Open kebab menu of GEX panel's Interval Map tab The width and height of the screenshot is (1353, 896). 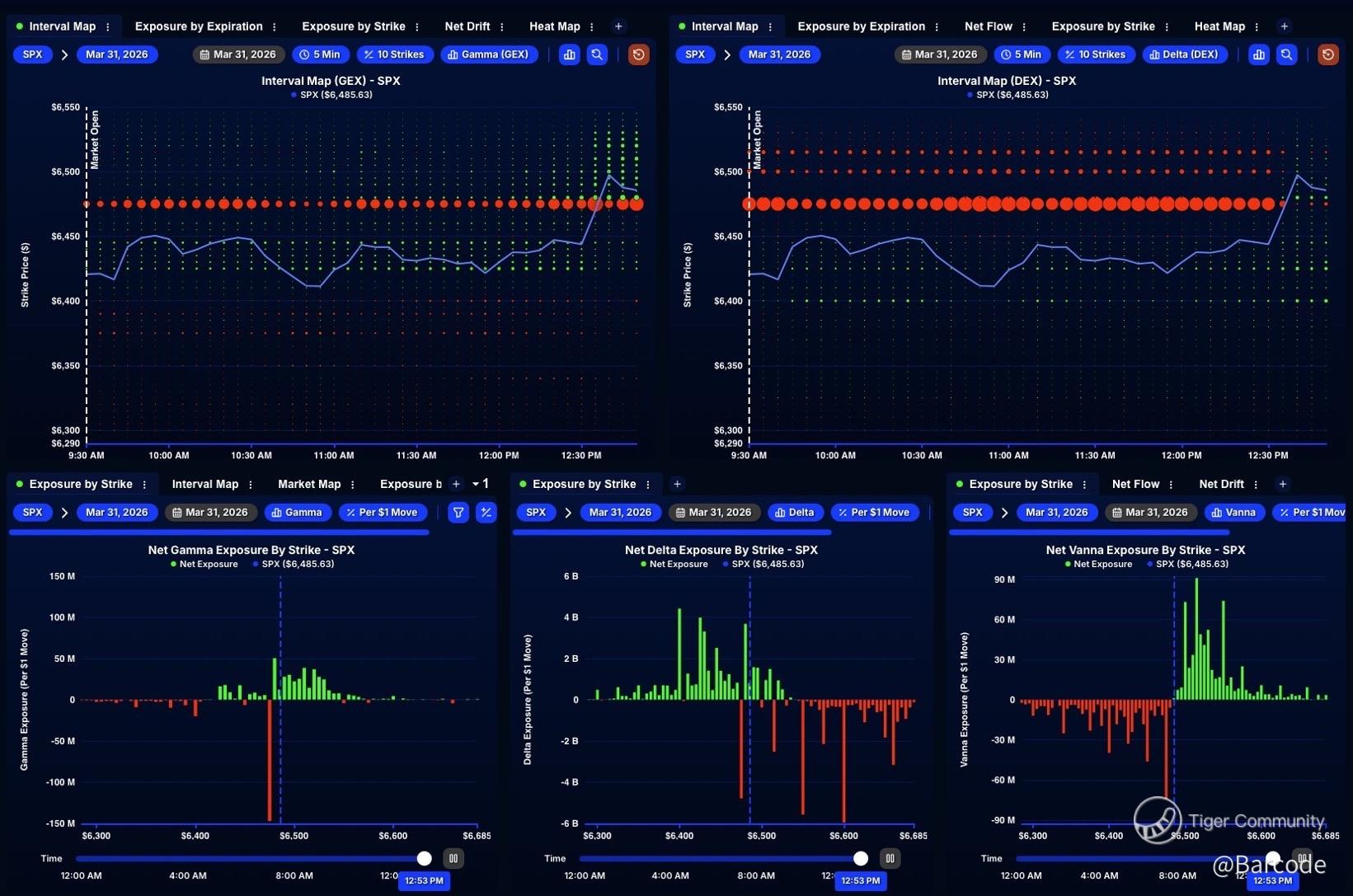click(108, 26)
